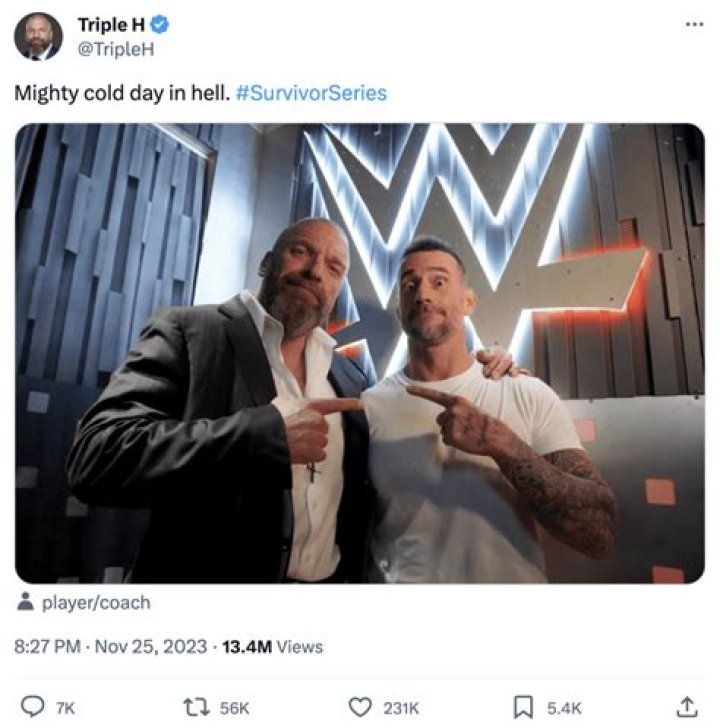Click the 7K replies count
Screen dimensions: 720x728
65,708
